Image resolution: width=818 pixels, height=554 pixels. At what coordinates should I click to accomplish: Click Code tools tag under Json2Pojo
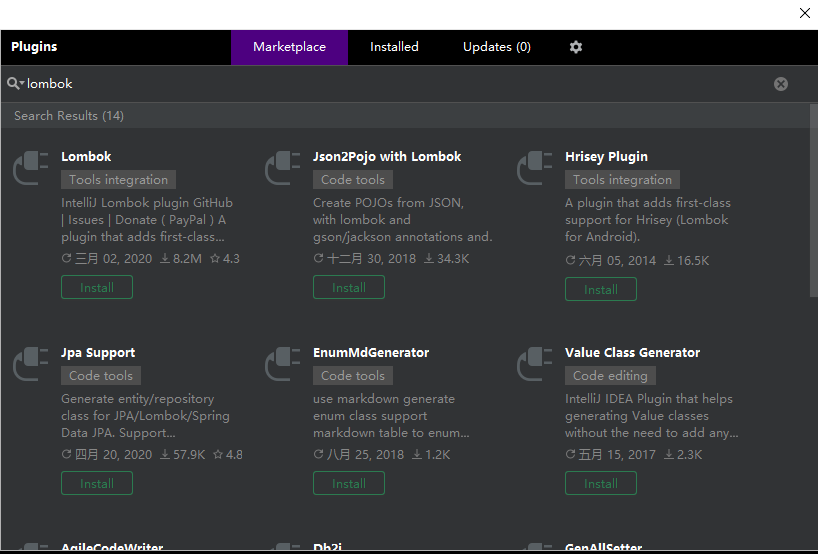(x=353, y=179)
